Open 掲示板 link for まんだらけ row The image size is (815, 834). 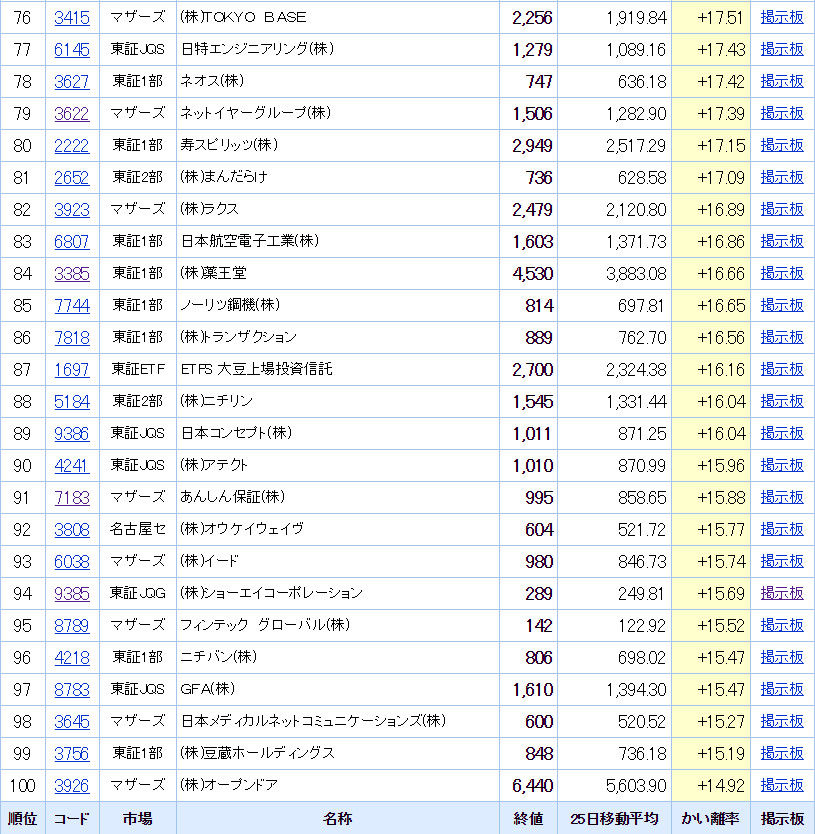[x=782, y=177]
